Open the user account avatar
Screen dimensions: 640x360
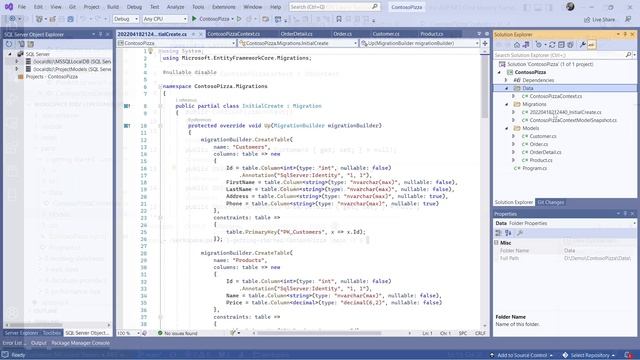570,6
